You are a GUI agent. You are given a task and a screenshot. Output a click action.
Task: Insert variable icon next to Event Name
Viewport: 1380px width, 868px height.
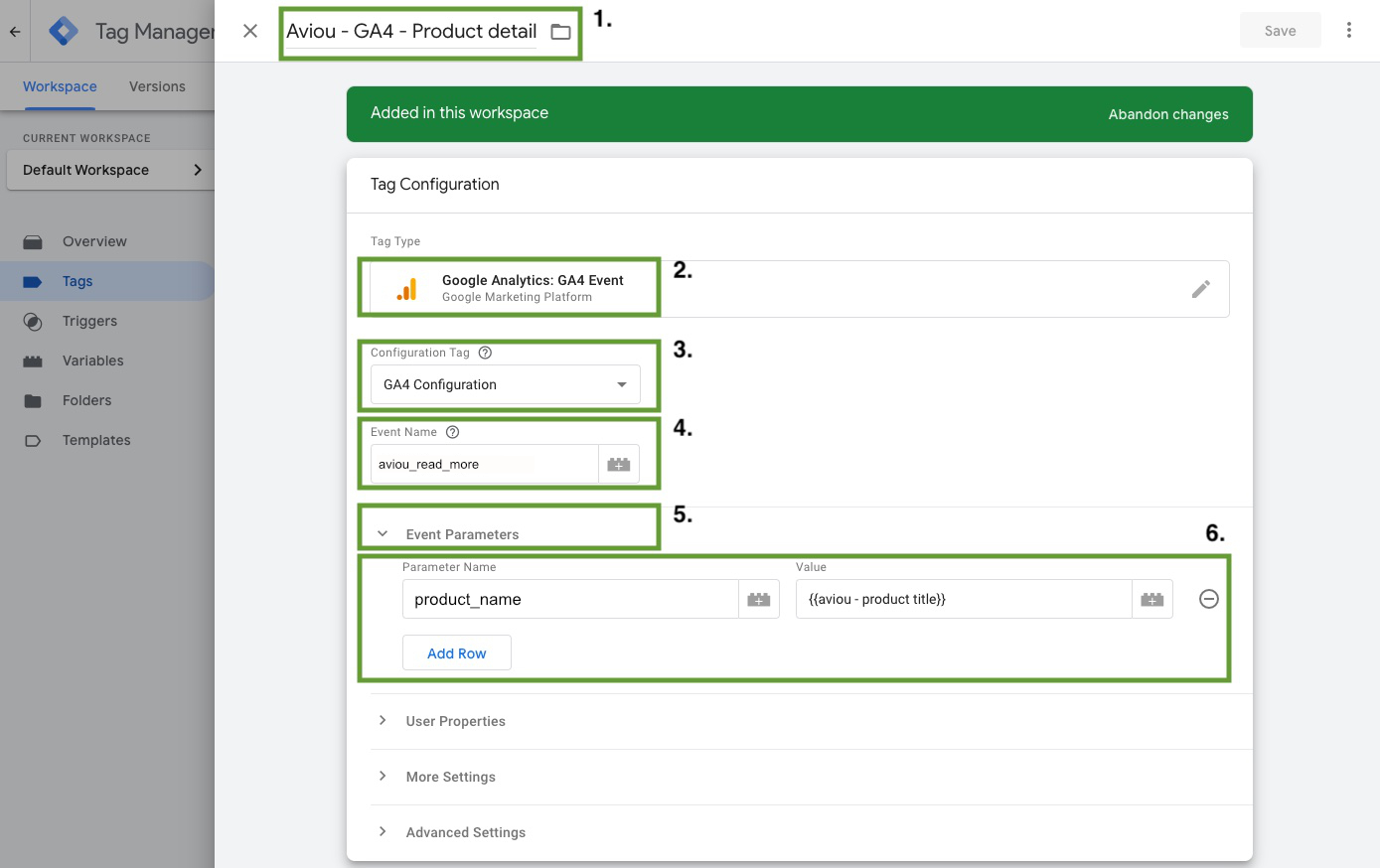619,464
